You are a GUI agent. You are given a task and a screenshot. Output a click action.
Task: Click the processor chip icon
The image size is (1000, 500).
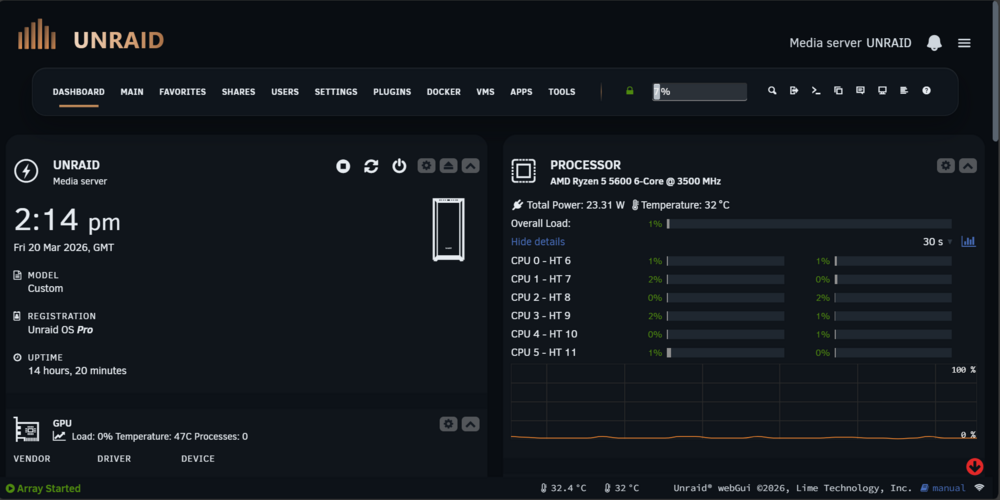523,171
